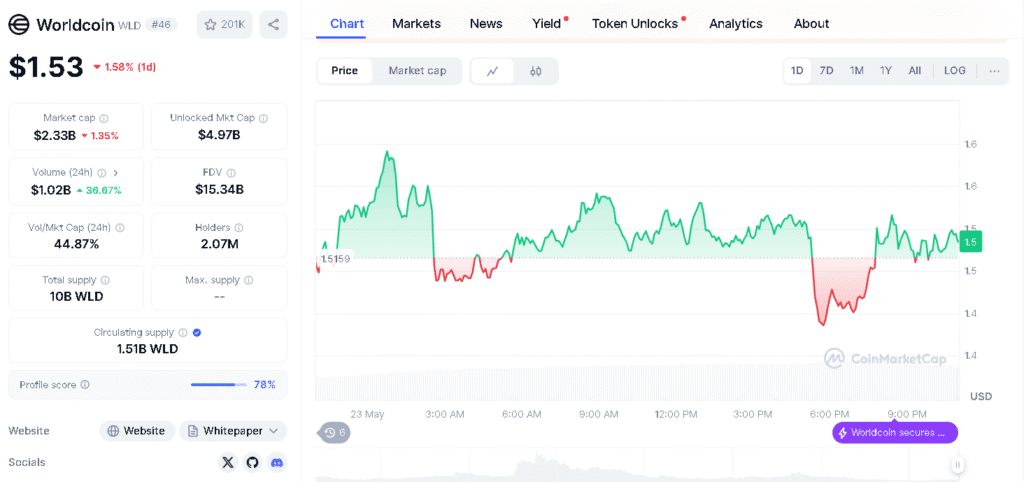The width and height of the screenshot is (1024, 482).
Task: Open the Token Unlocks tab
Action: (x=635, y=24)
